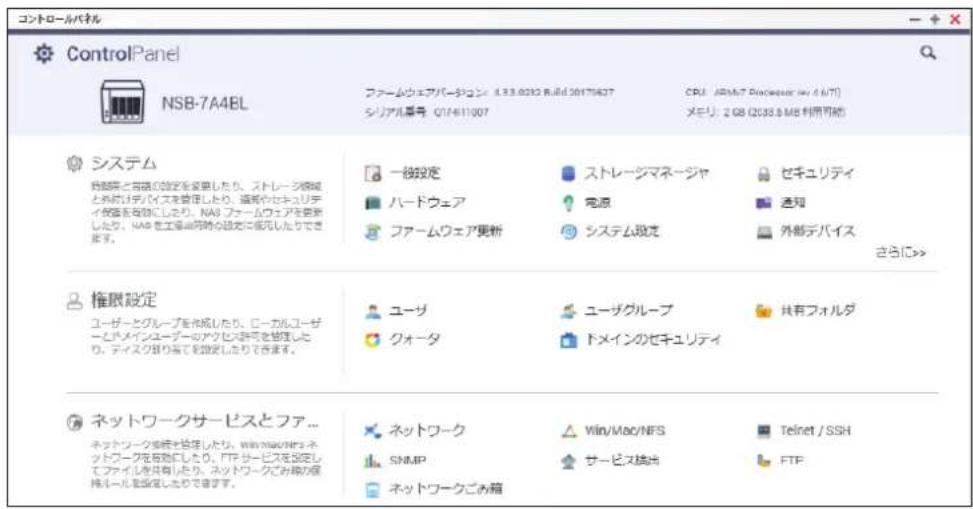Click the 共有フォルダ icon
This screenshot has width=973, height=509.
764,311
